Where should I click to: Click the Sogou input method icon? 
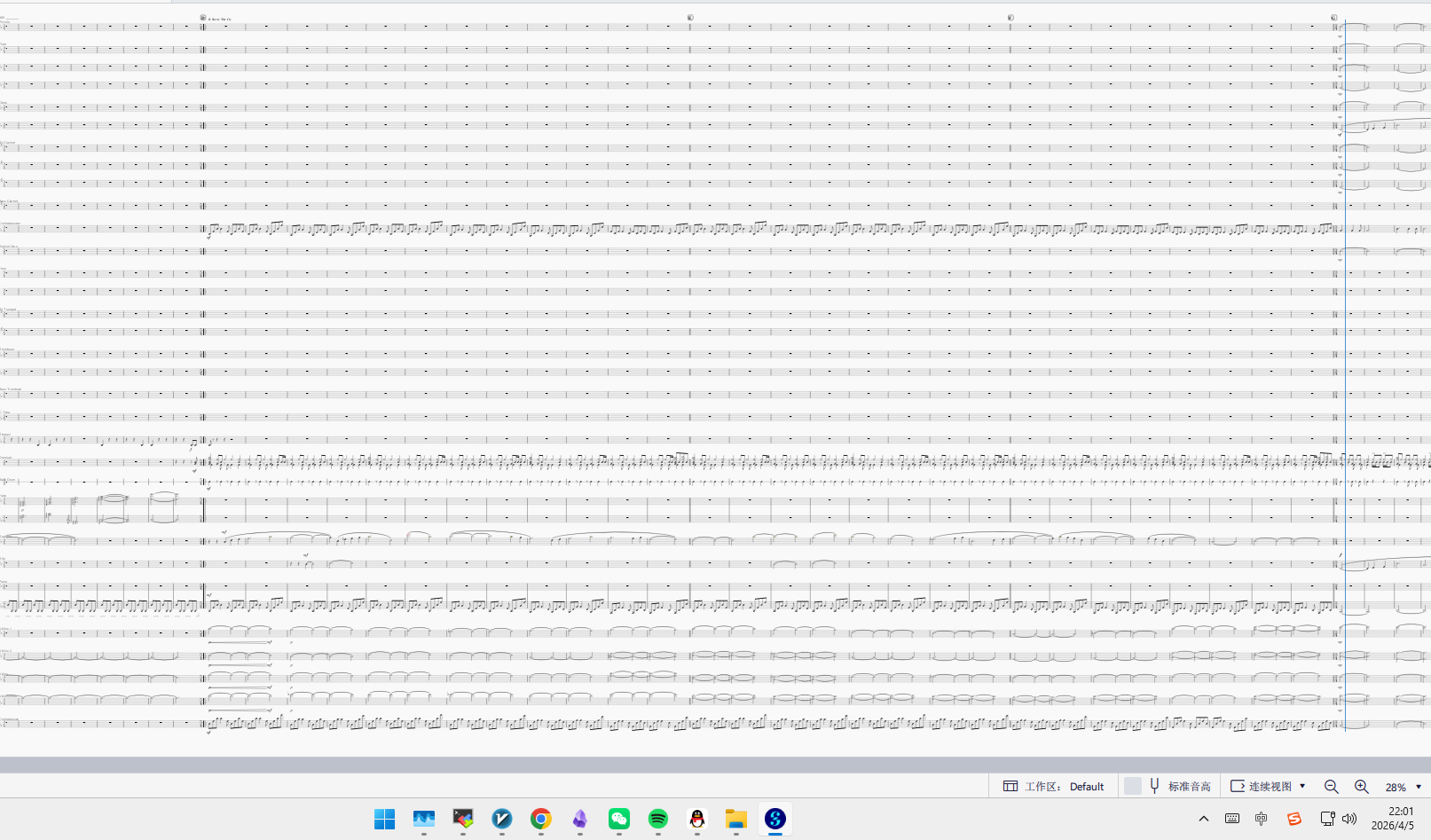point(1294,819)
